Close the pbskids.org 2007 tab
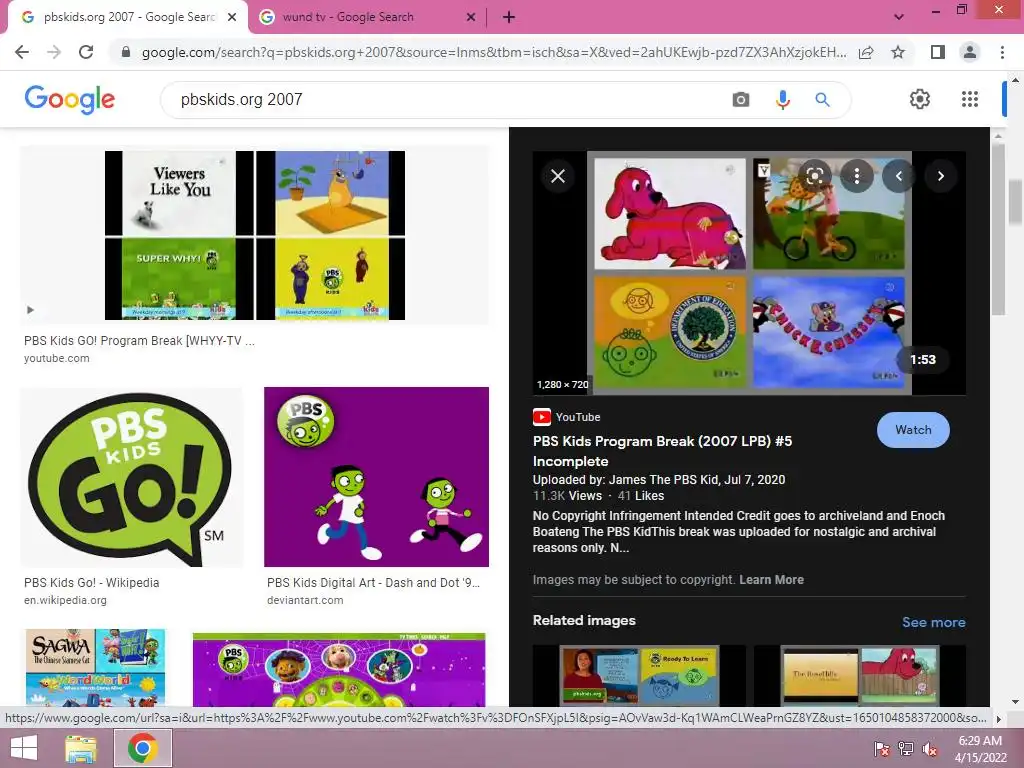The height and width of the screenshot is (768, 1024). point(232,18)
